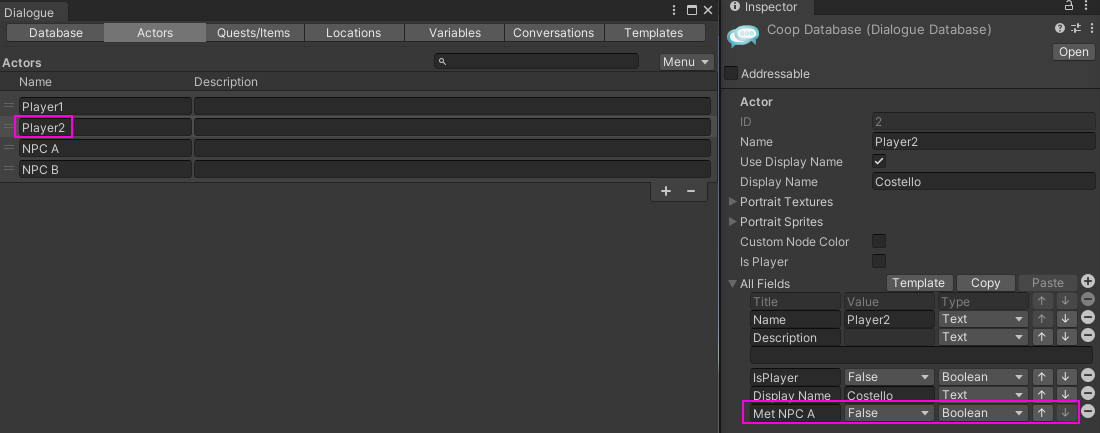Open Met NPC A value dropdown
Viewport: 1100px width, 433px height.
(889, 413)
